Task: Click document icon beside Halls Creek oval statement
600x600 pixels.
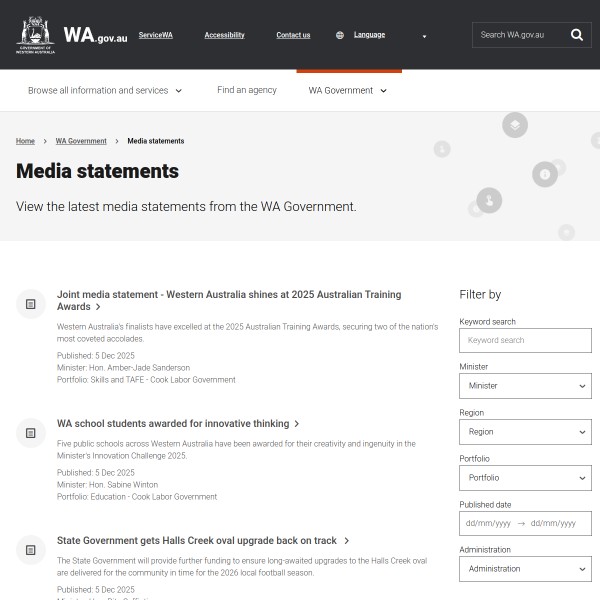Action: point(31,549)
